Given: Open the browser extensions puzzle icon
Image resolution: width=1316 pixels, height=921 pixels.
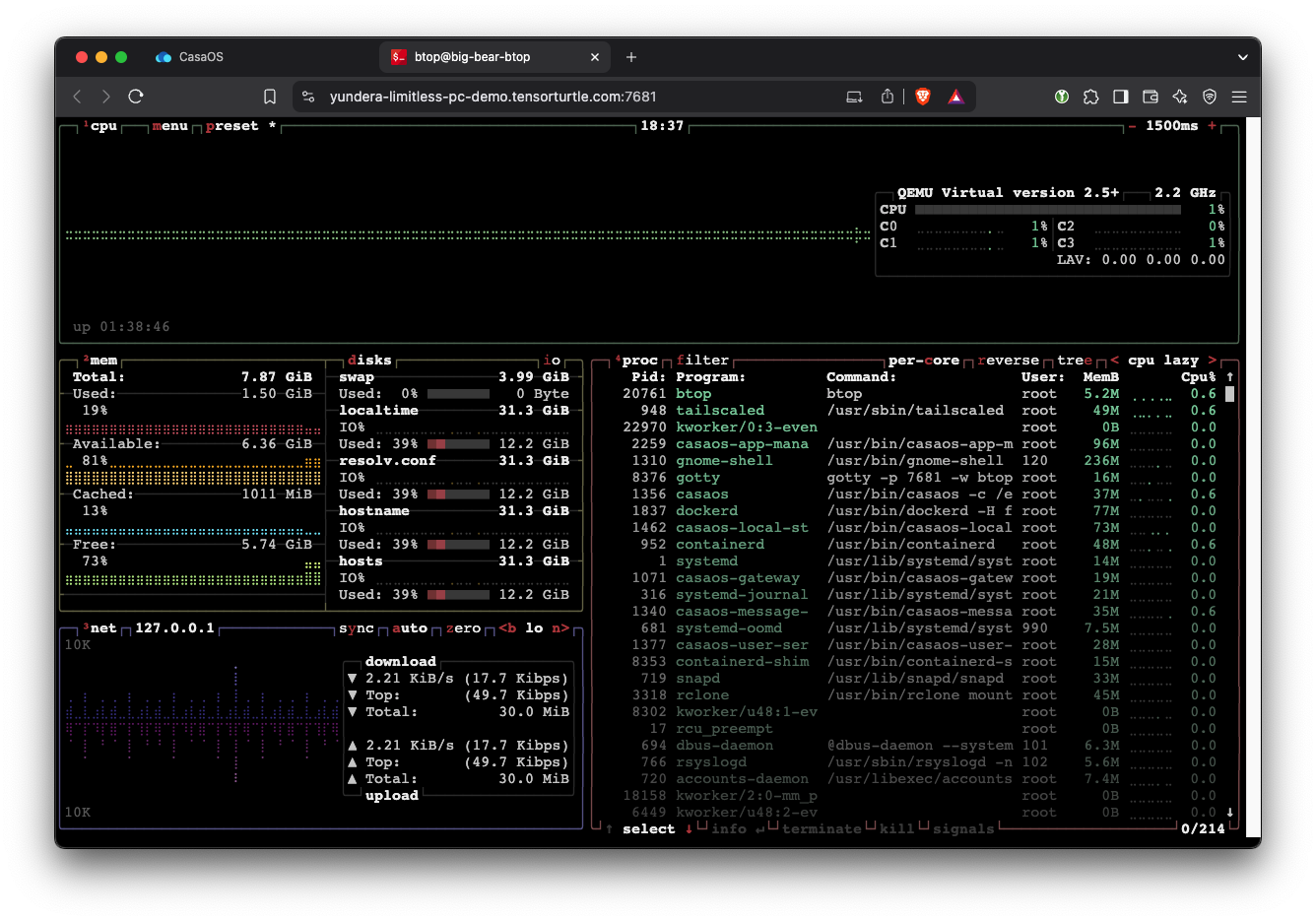Looking at the screenshot, I should point(1090,97).
